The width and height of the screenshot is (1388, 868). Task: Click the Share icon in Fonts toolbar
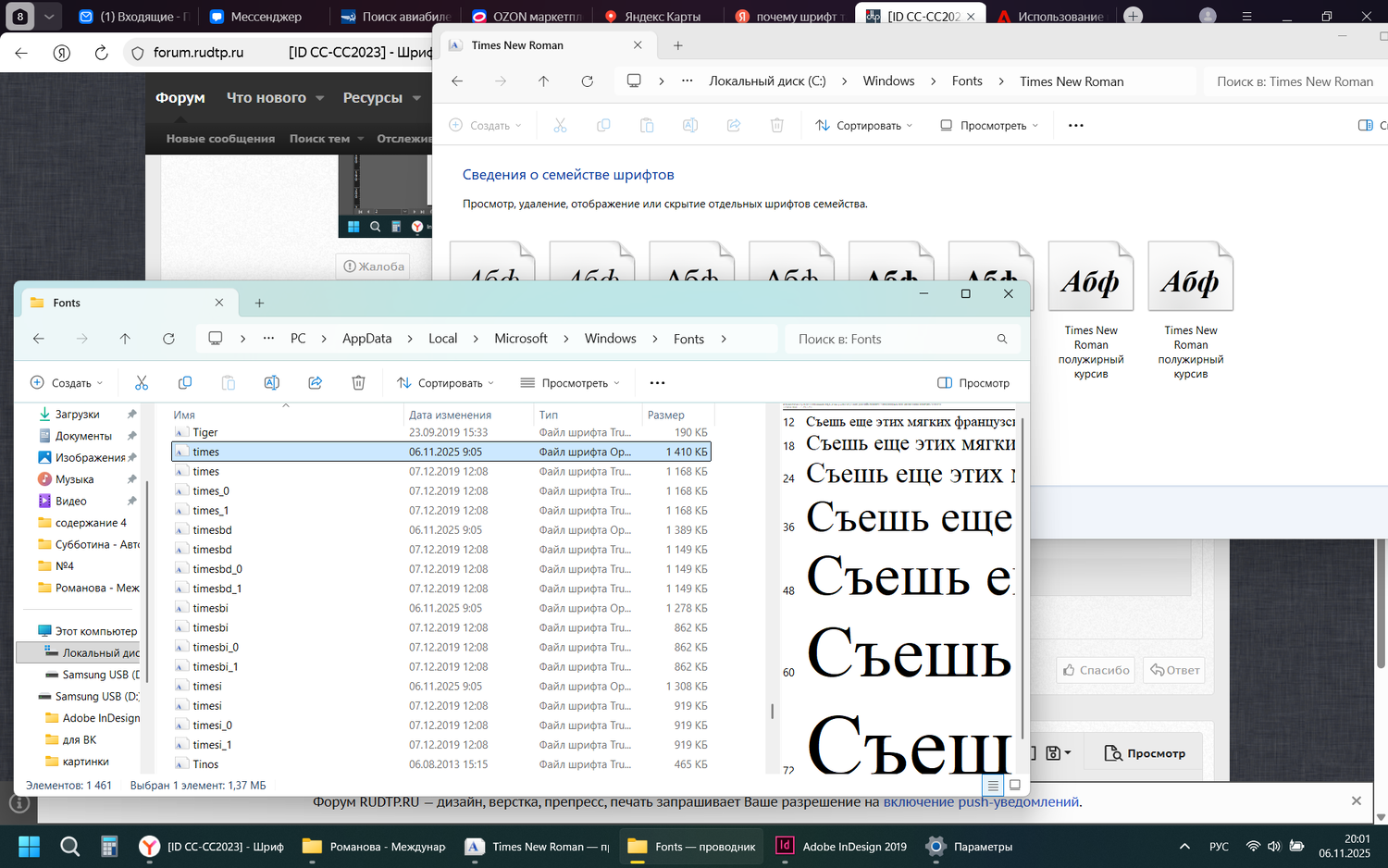[316, 383]
